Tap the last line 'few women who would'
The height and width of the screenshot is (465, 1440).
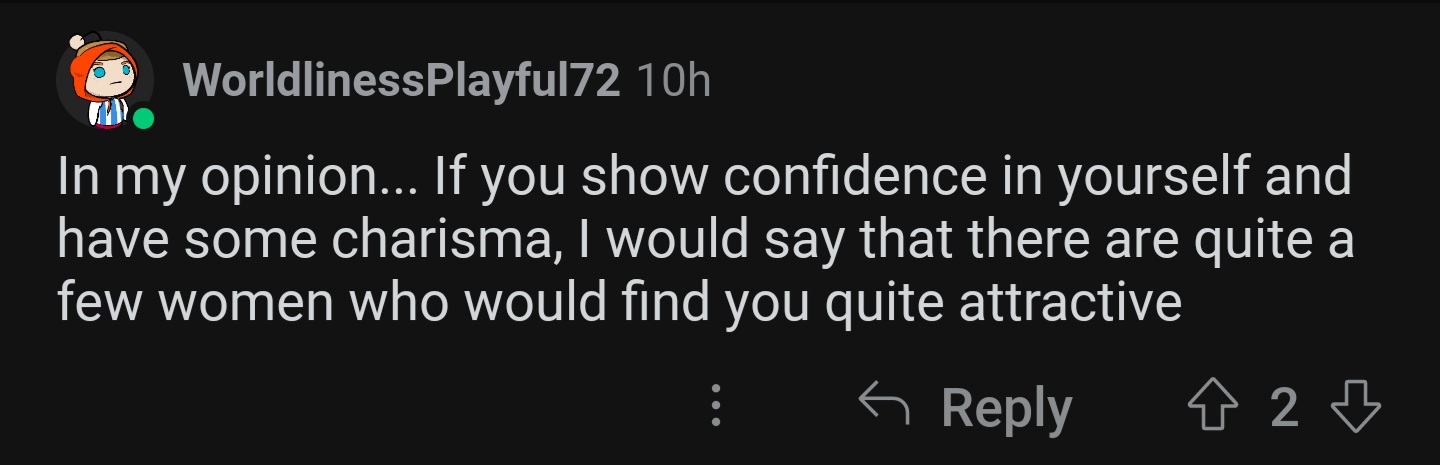[620, 302]
